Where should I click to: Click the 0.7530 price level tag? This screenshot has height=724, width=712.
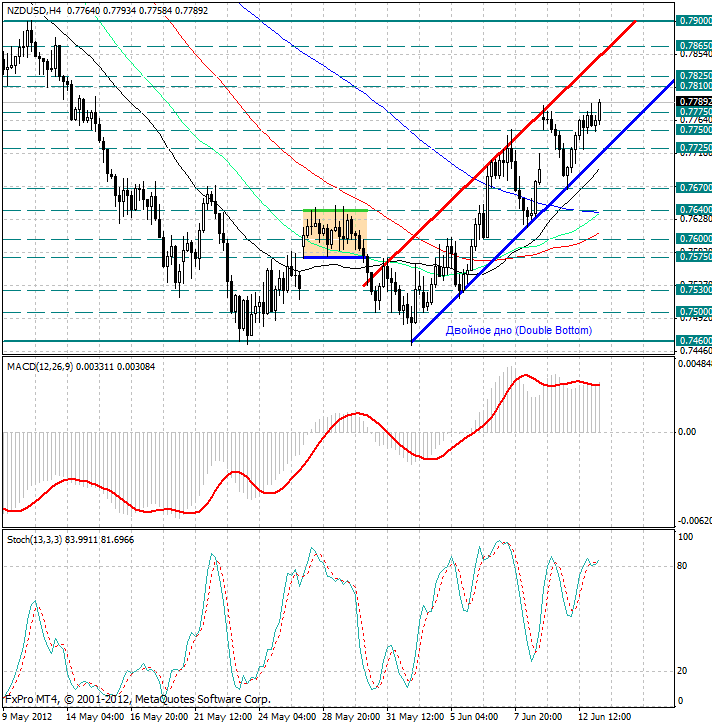694,290
